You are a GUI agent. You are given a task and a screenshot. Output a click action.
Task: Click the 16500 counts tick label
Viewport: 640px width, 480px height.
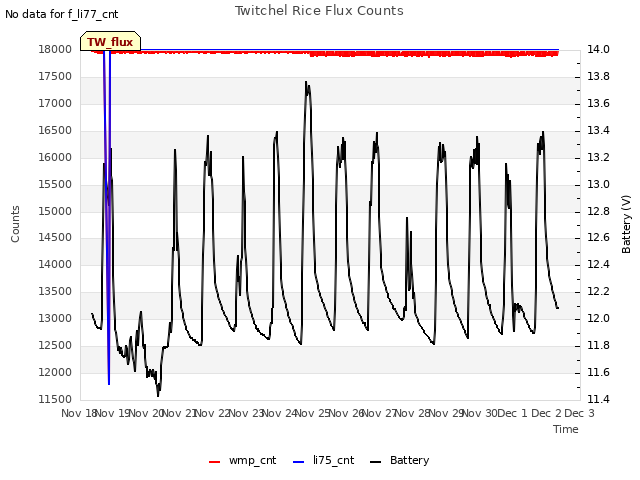[55, 131]
